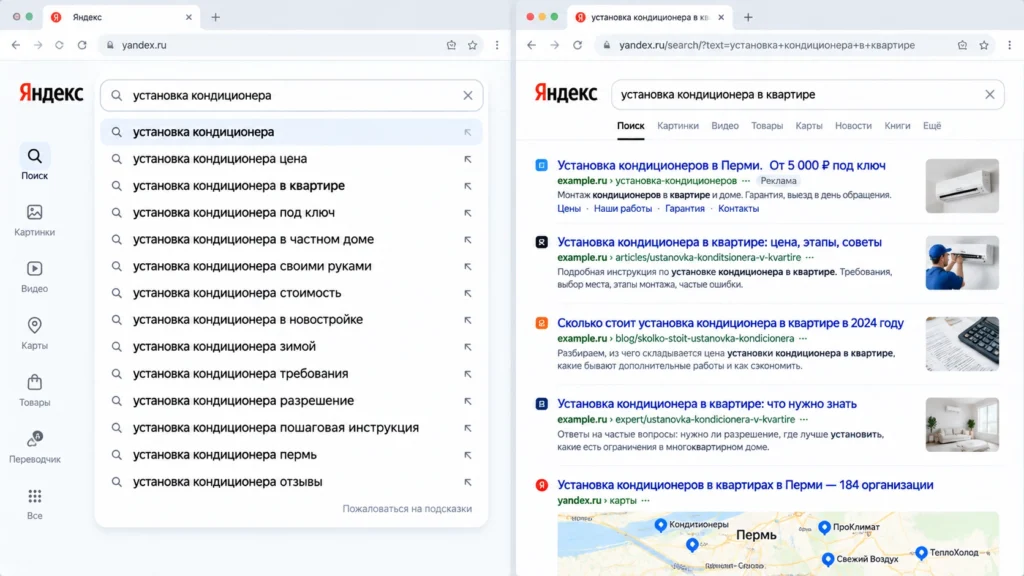Click the air conditioner thumbnail of ad result

(x=962, y=185)
